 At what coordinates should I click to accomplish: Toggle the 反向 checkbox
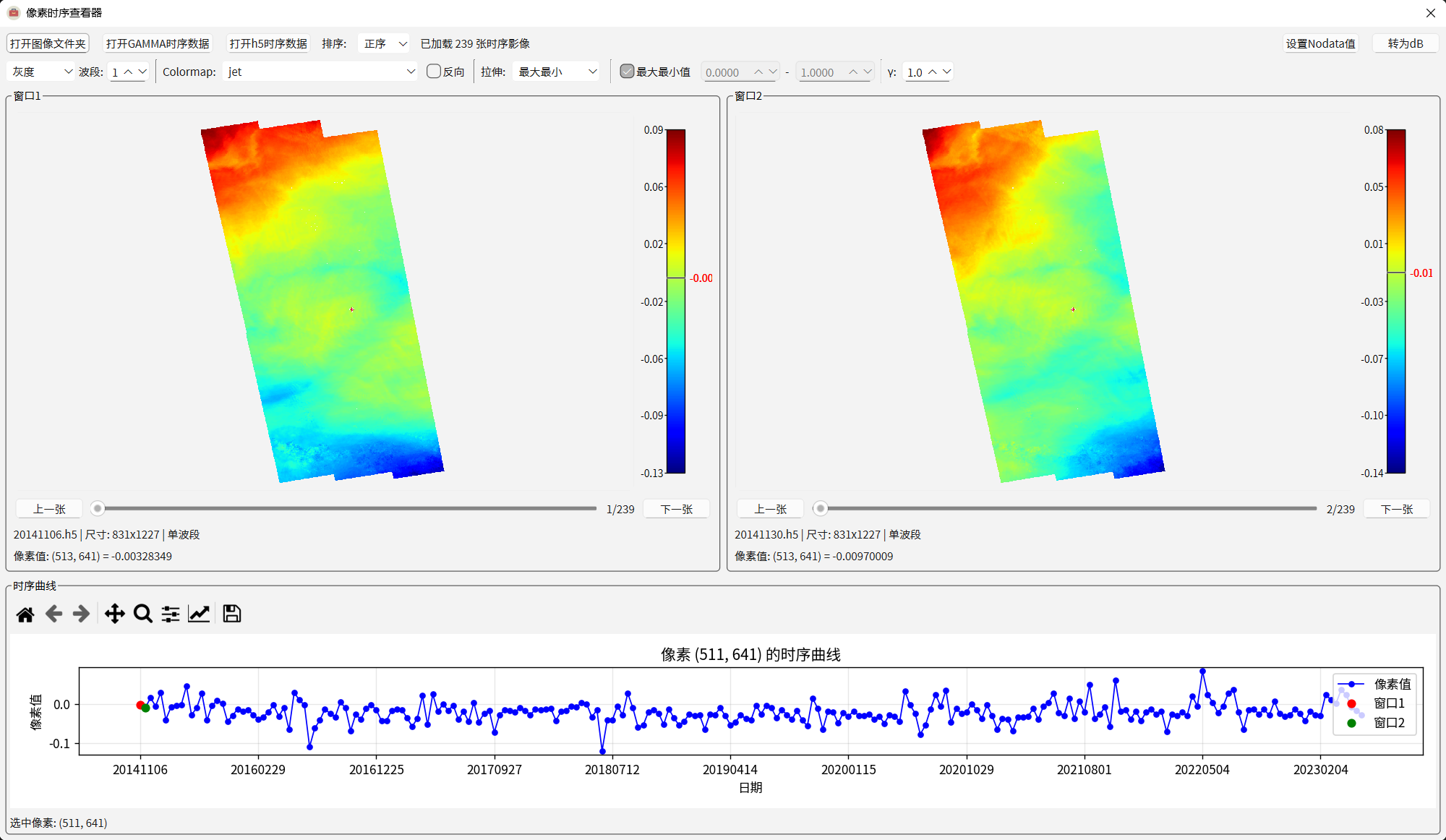tap(434, 72)
